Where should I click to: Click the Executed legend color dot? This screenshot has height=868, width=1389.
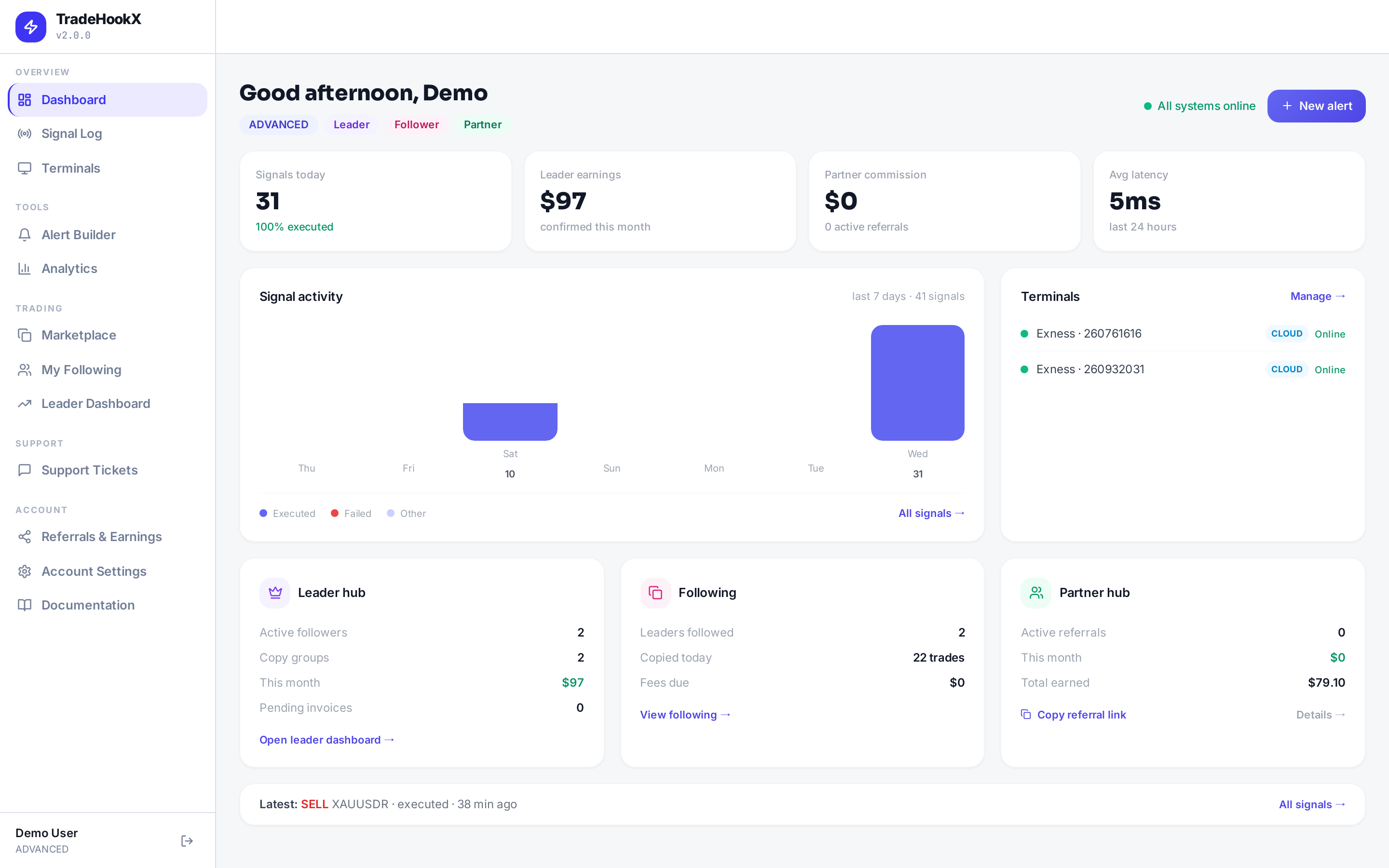pyautogui.click(x=263, y=513)
